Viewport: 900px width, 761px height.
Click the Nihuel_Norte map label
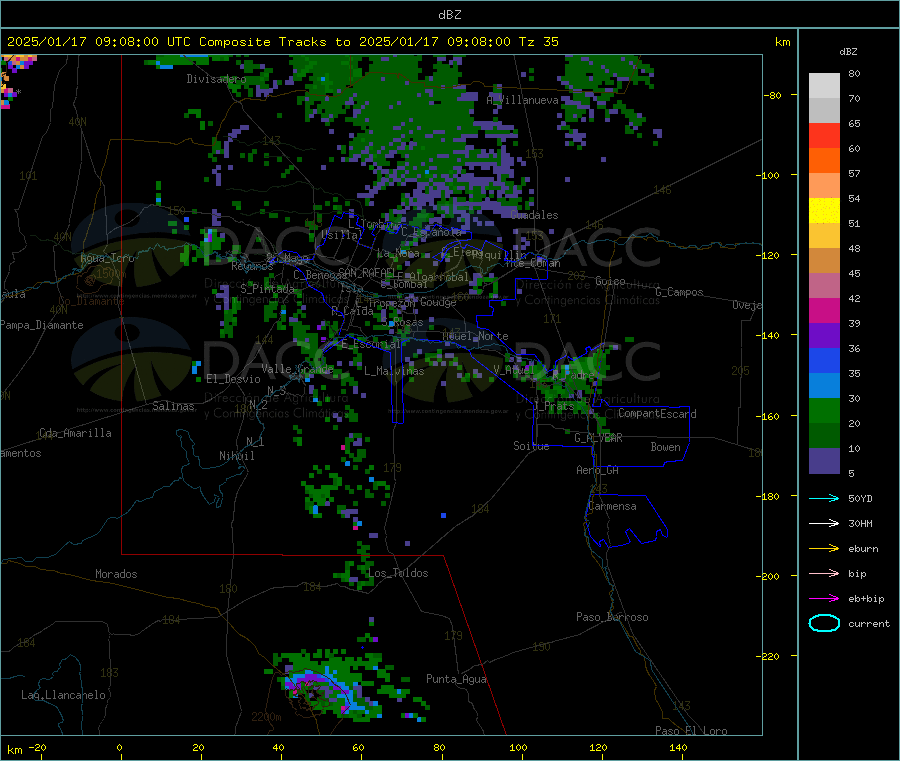(475, 336)
